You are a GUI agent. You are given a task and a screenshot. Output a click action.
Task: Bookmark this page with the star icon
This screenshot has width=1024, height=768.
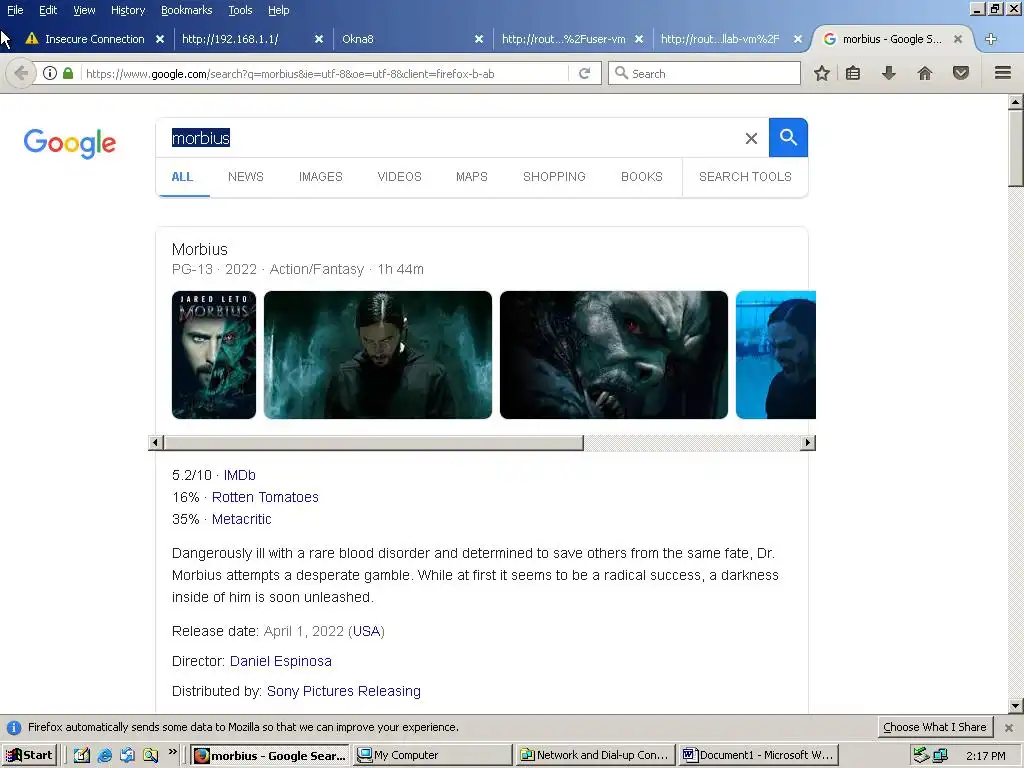click(822, 73)
